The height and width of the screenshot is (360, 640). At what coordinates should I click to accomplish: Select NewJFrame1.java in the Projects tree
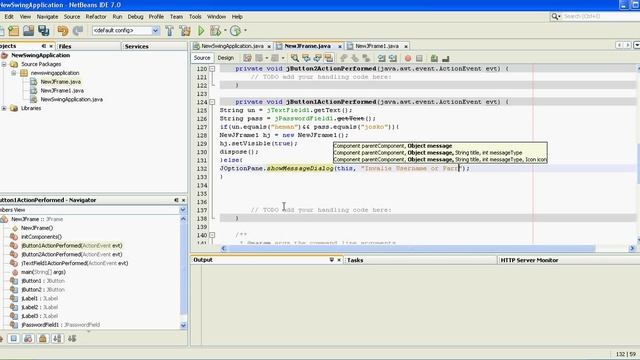(62, 91)
